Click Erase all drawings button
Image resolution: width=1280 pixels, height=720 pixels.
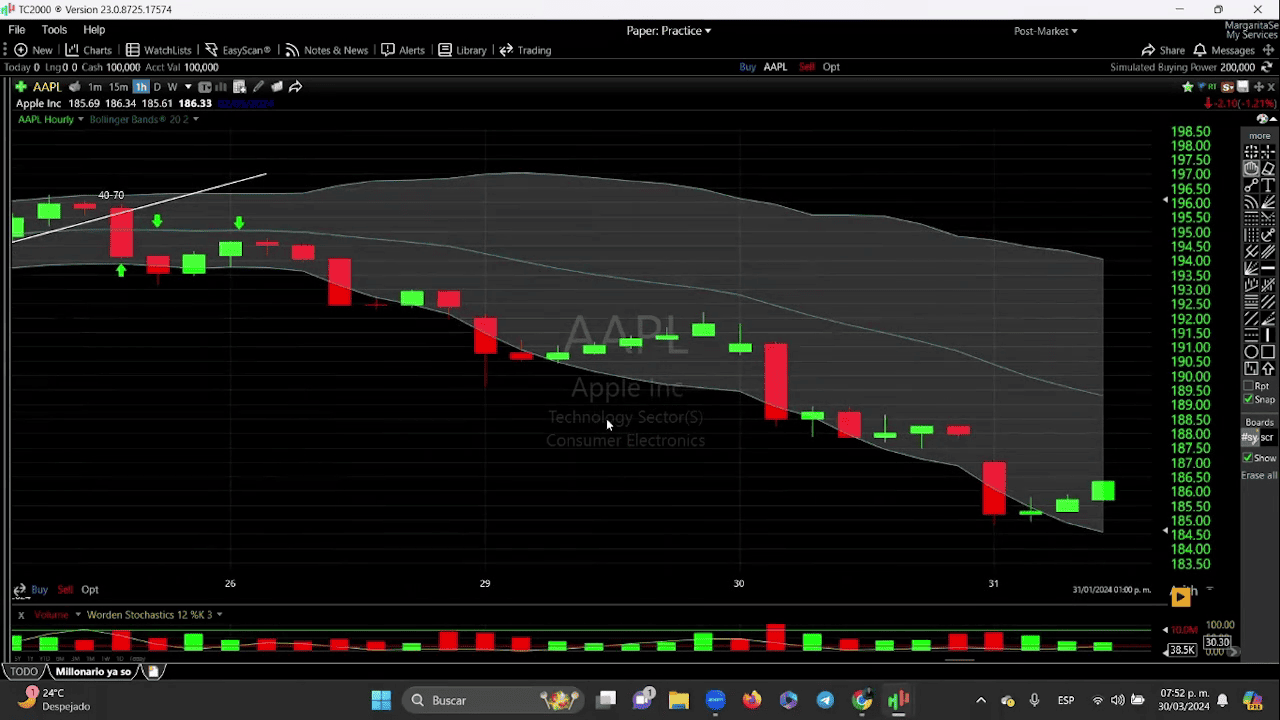(x=1259, y=475)
